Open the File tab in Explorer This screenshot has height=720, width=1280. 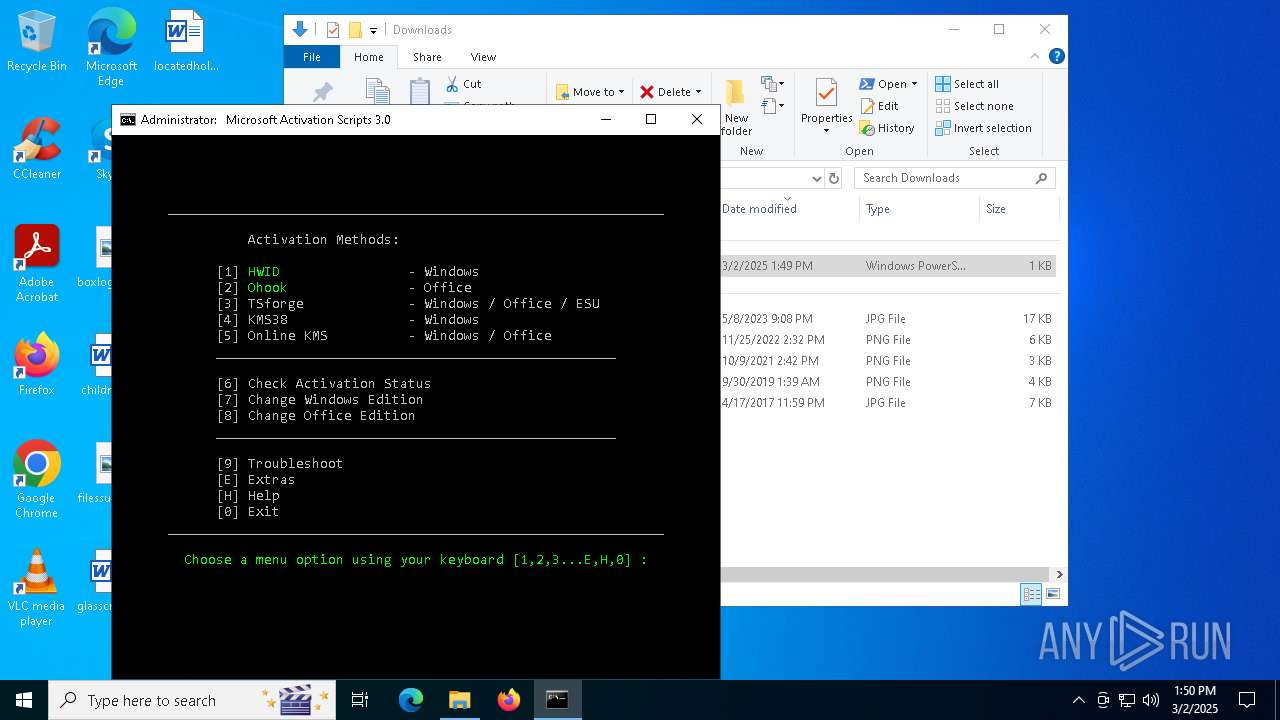[312, 57]
